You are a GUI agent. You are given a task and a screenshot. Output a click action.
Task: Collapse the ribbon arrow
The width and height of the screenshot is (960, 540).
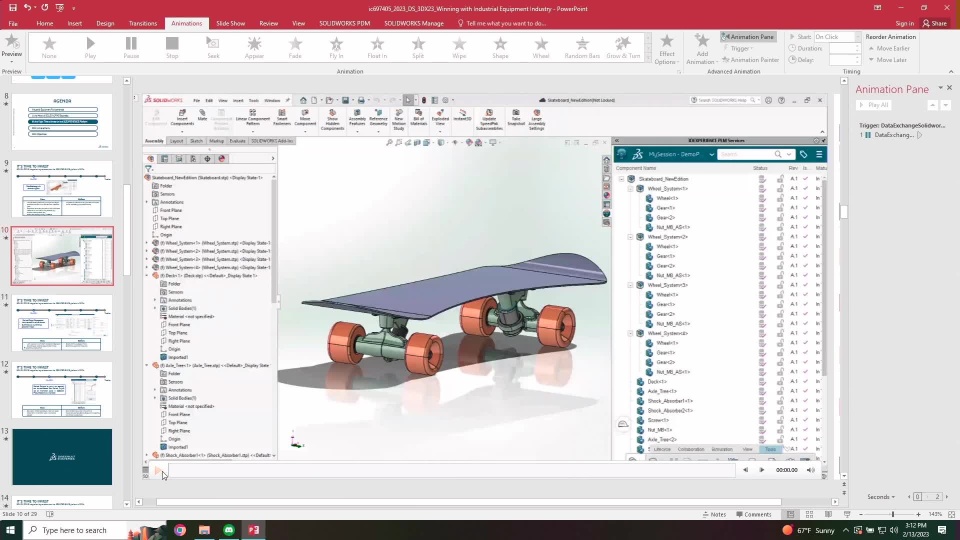coord(951,72)
